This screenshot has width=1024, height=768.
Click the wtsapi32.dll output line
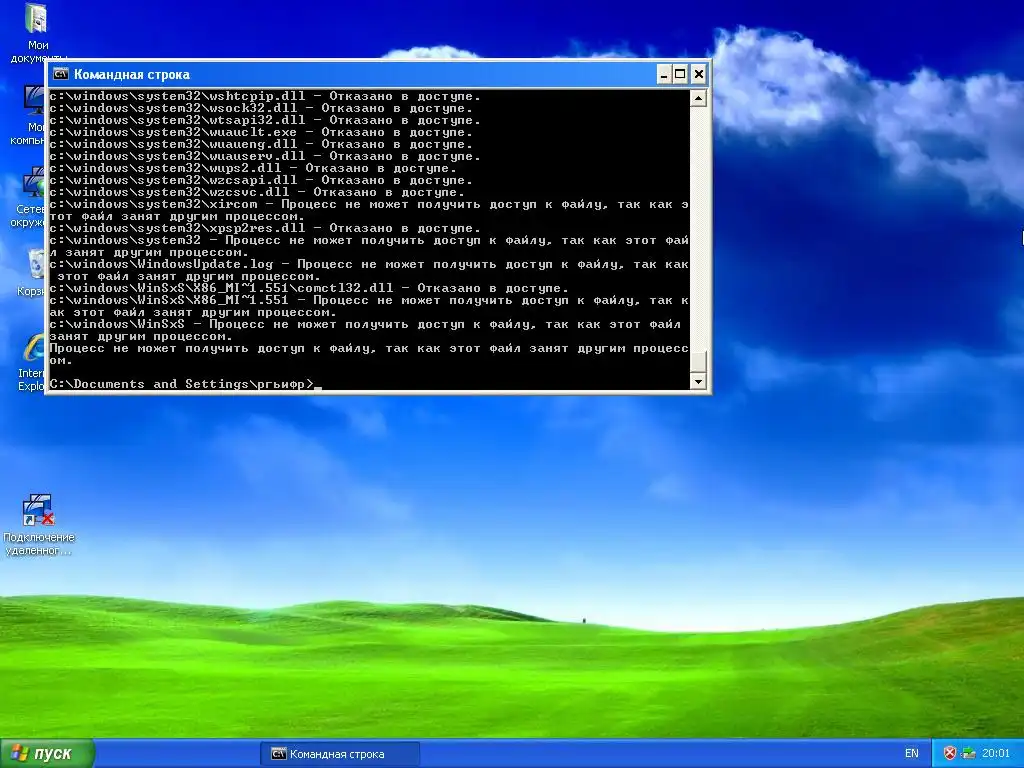pyautogui.click(x=264, y=120)
